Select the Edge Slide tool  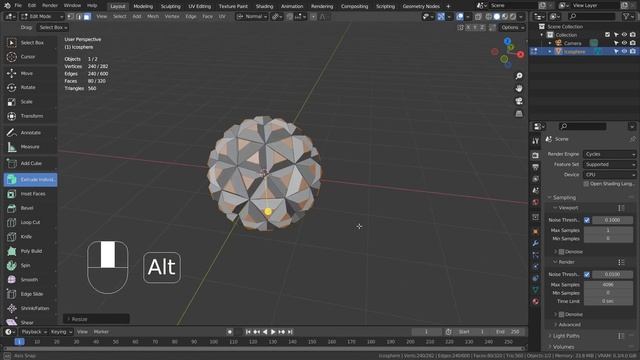point(31,294)
